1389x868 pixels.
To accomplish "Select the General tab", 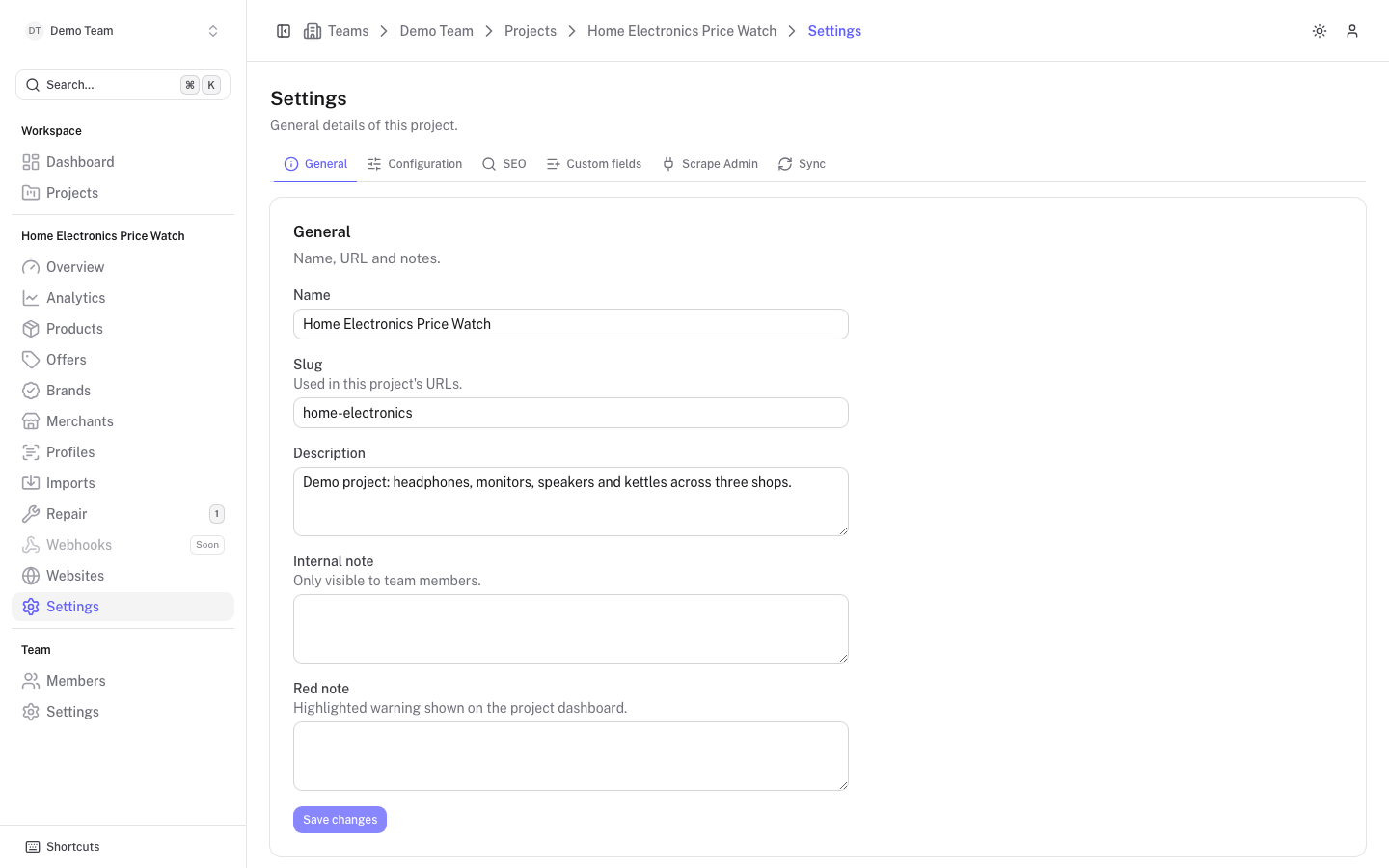I will (315, 164).
